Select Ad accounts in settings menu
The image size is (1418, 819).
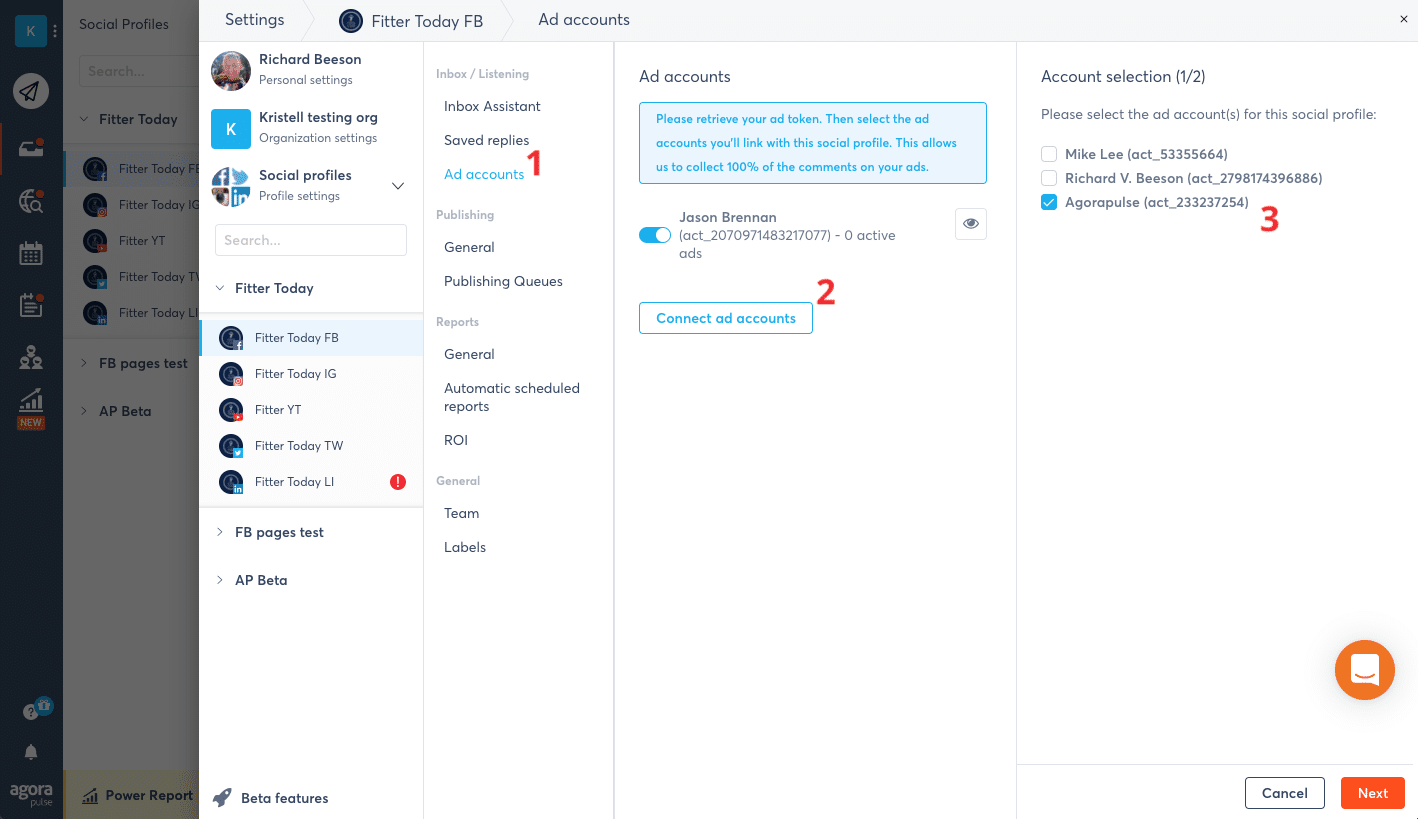click(x=484, y=174)
